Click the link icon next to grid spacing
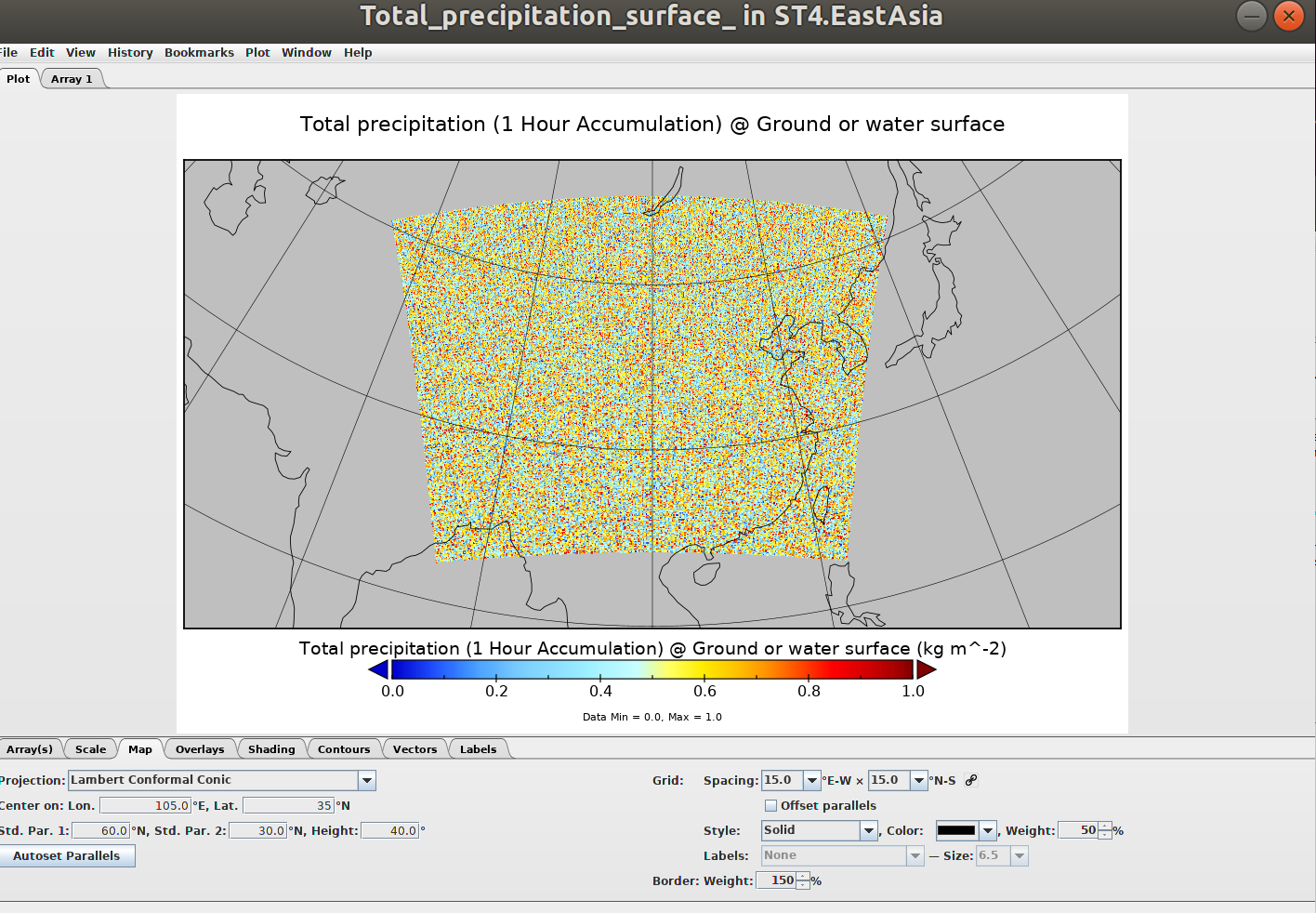This screenshot has height=913, width=1316. tap(971, 780)
